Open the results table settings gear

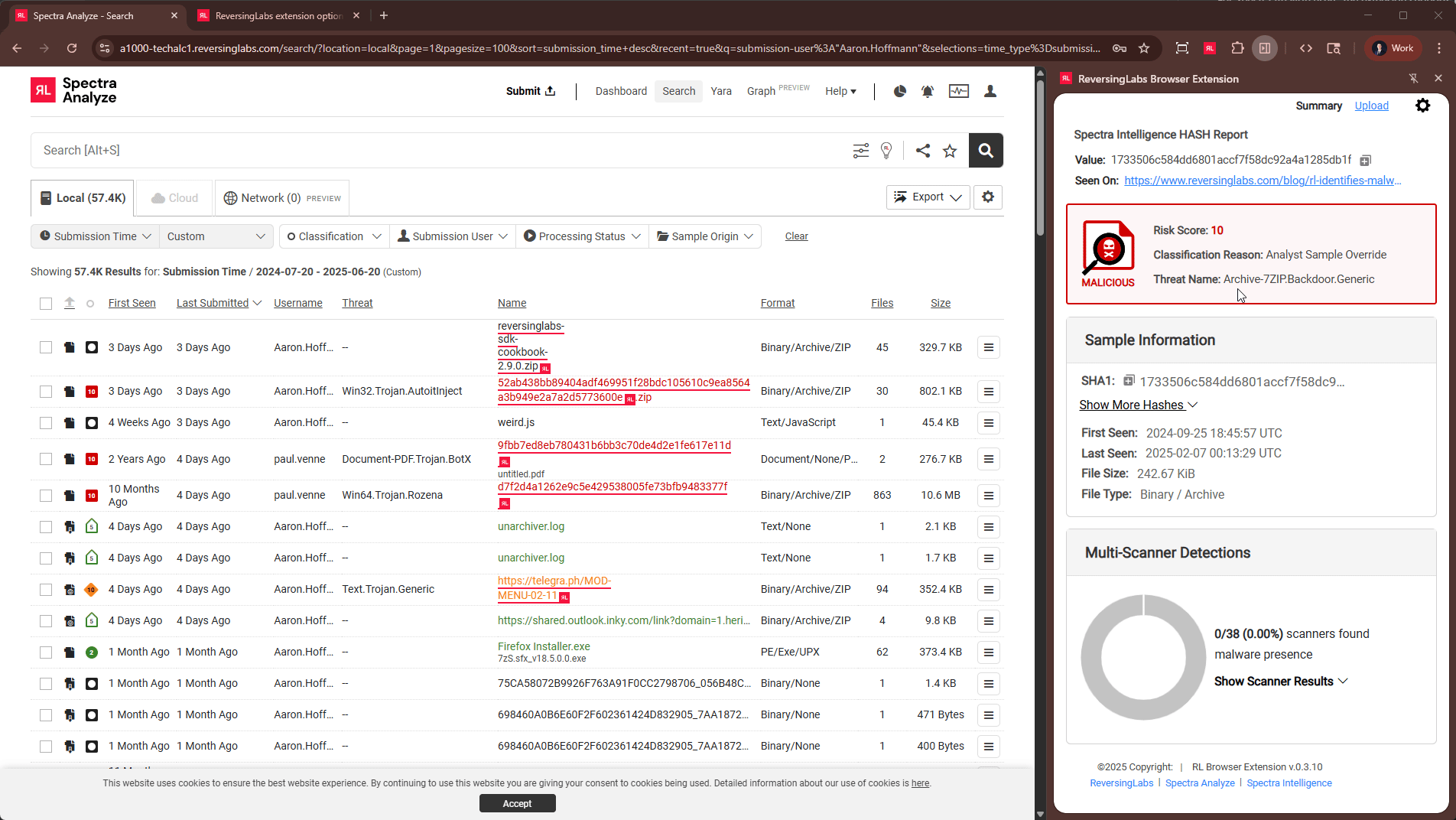[988, 197]
